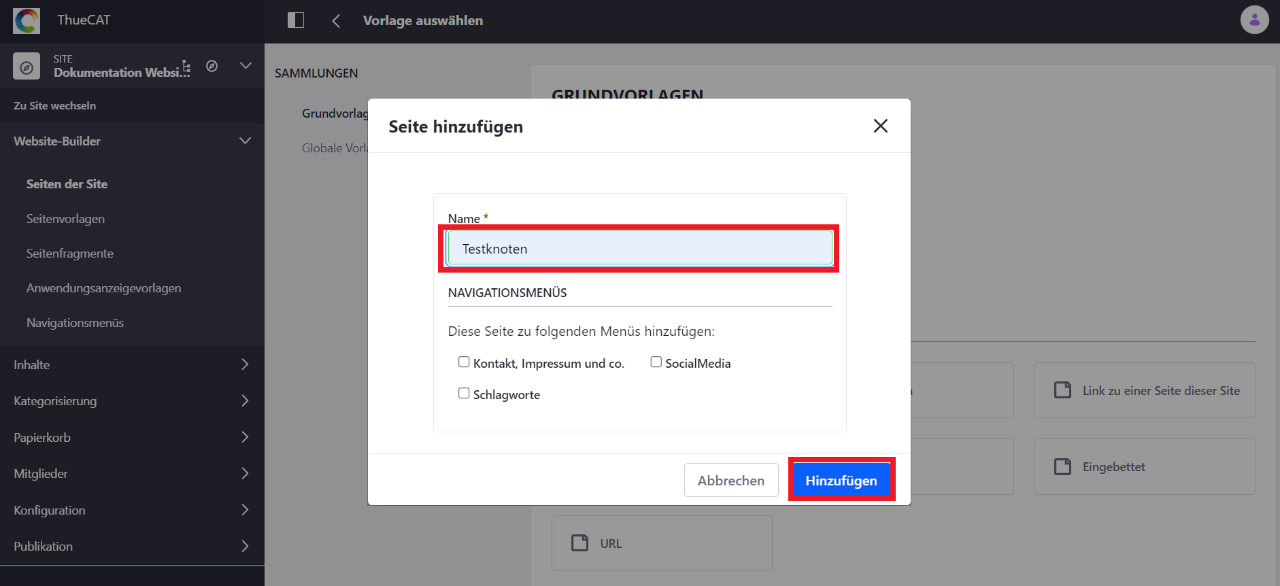
Task: Tick the Schlagworte checkbox
Action: pos(464,393)
